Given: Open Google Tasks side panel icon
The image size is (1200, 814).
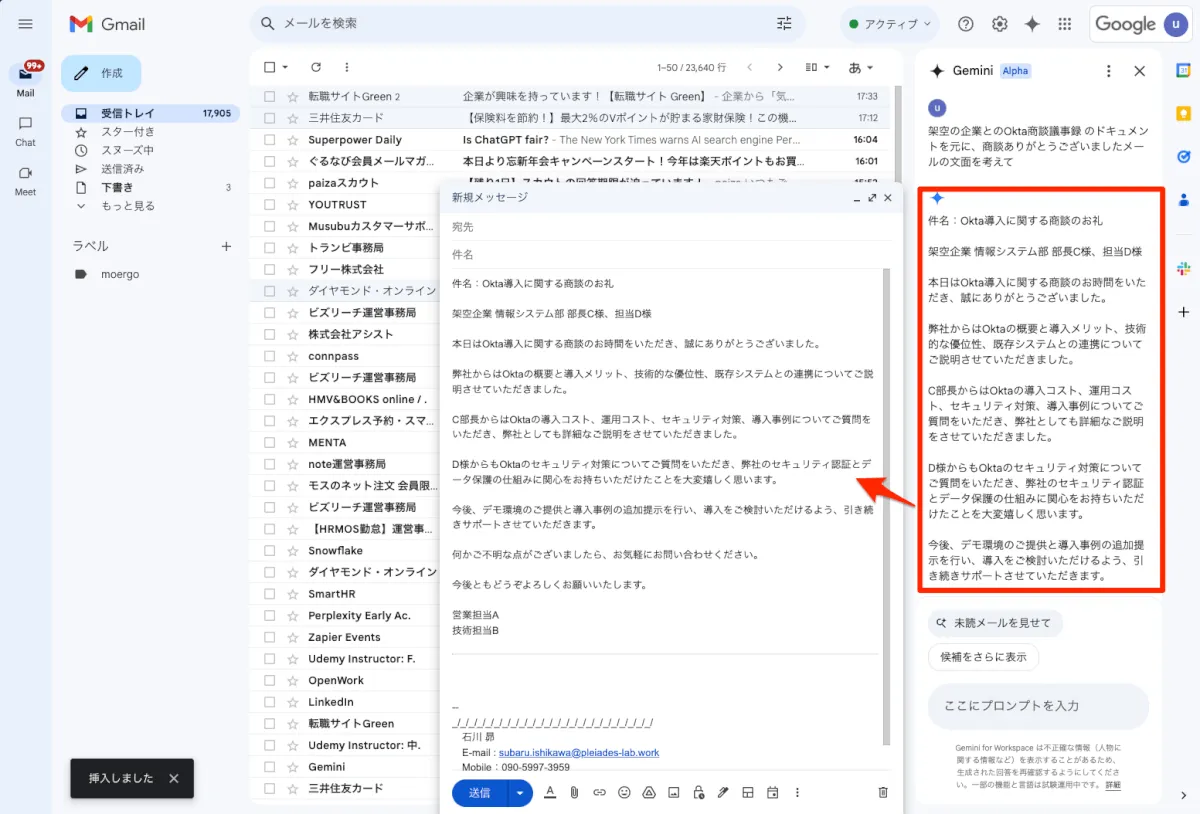Looking at the screenshot, I should point(1183,156).
